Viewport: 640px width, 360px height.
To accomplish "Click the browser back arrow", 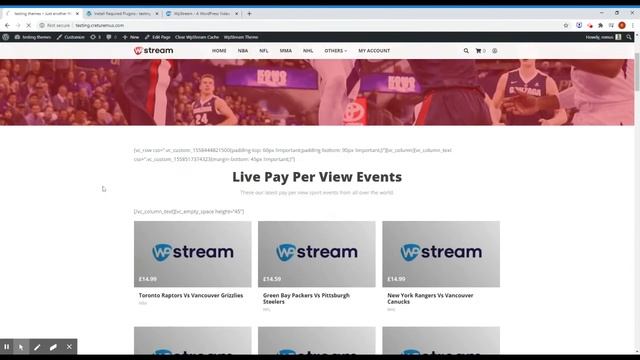I will [7, 25].
